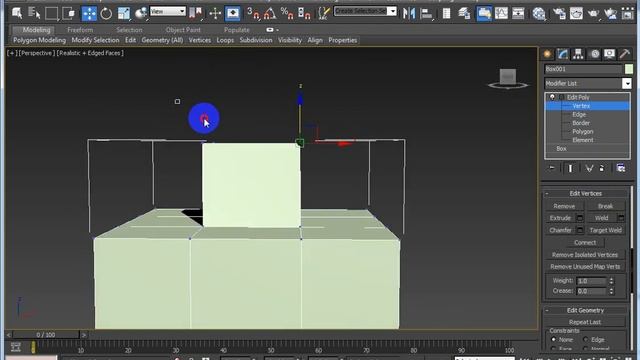Toggle Show End Result icon
This screenshot has height=360, width=640.
(570, 168)
